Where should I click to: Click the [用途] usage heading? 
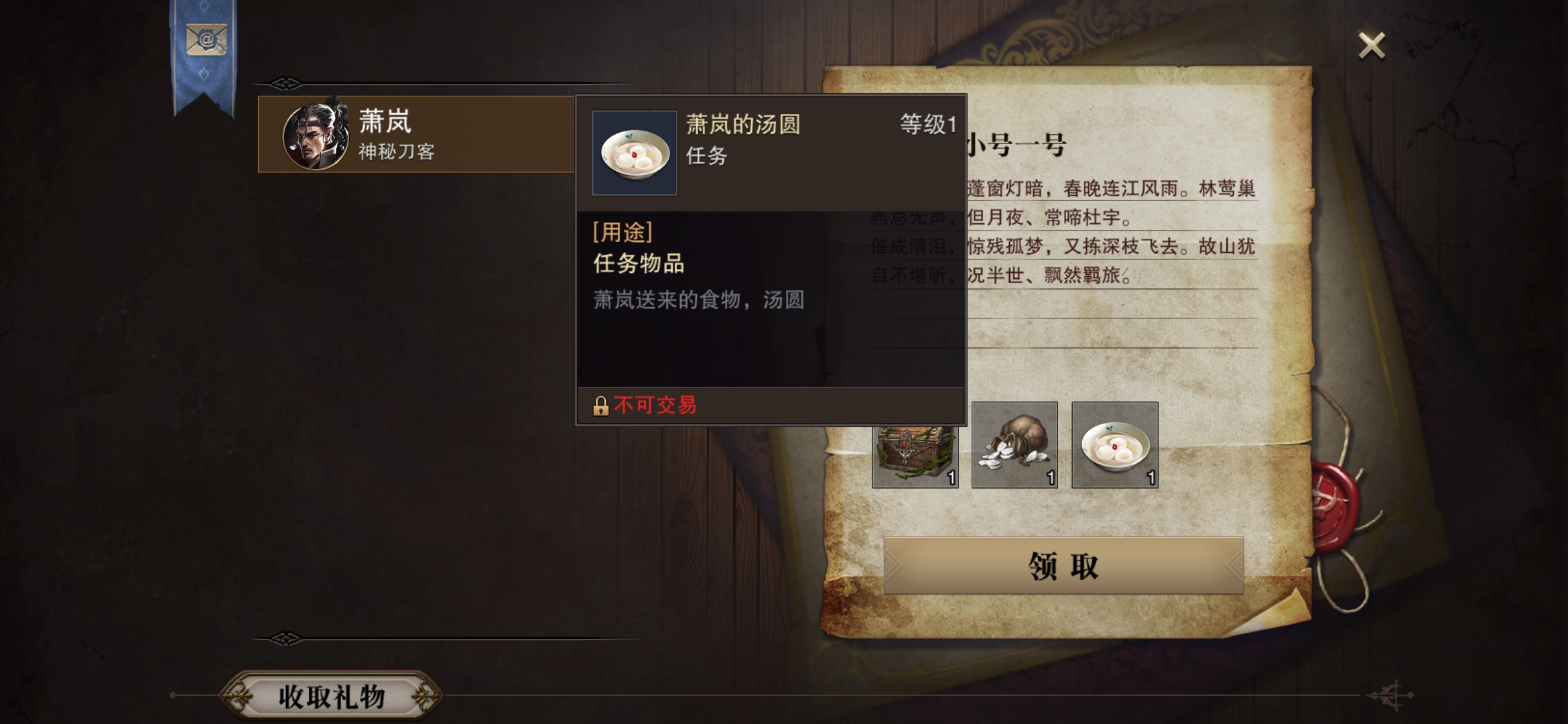pos(623,232)
